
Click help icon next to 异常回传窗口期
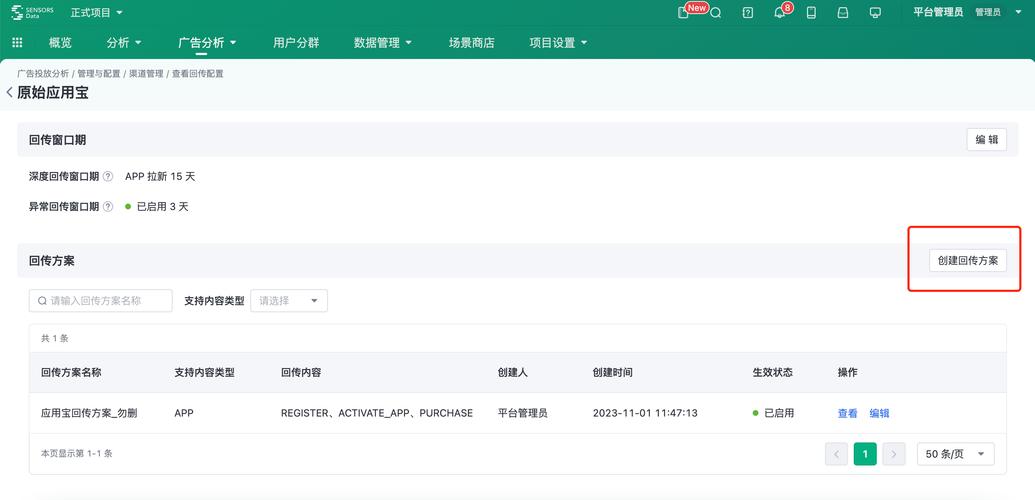108,207
